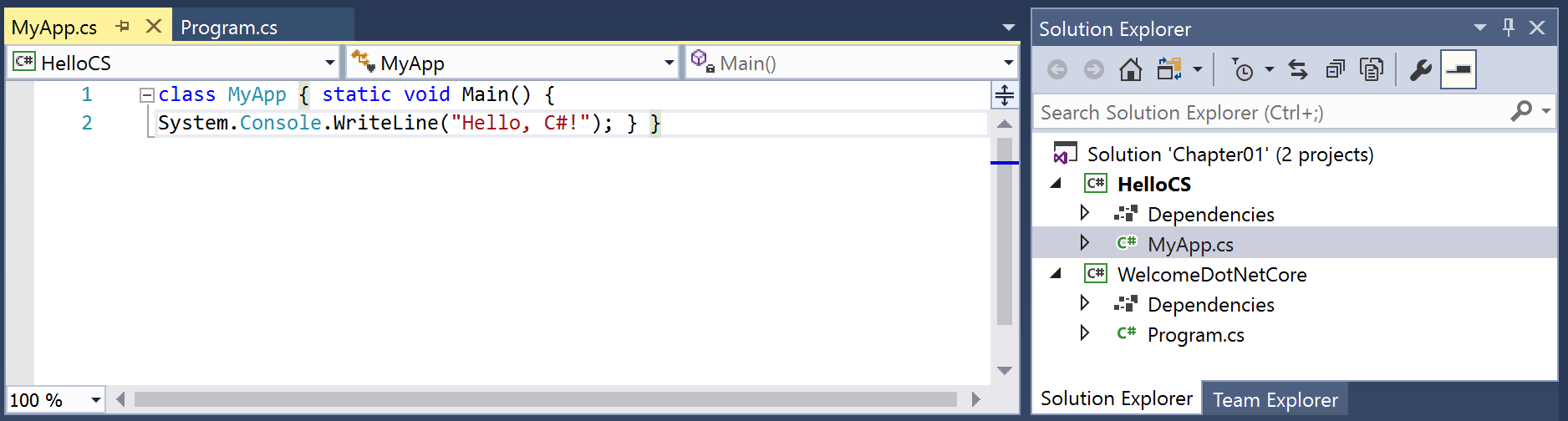Select MyApp.cs in Solution Explorer

coord(1190,245)
